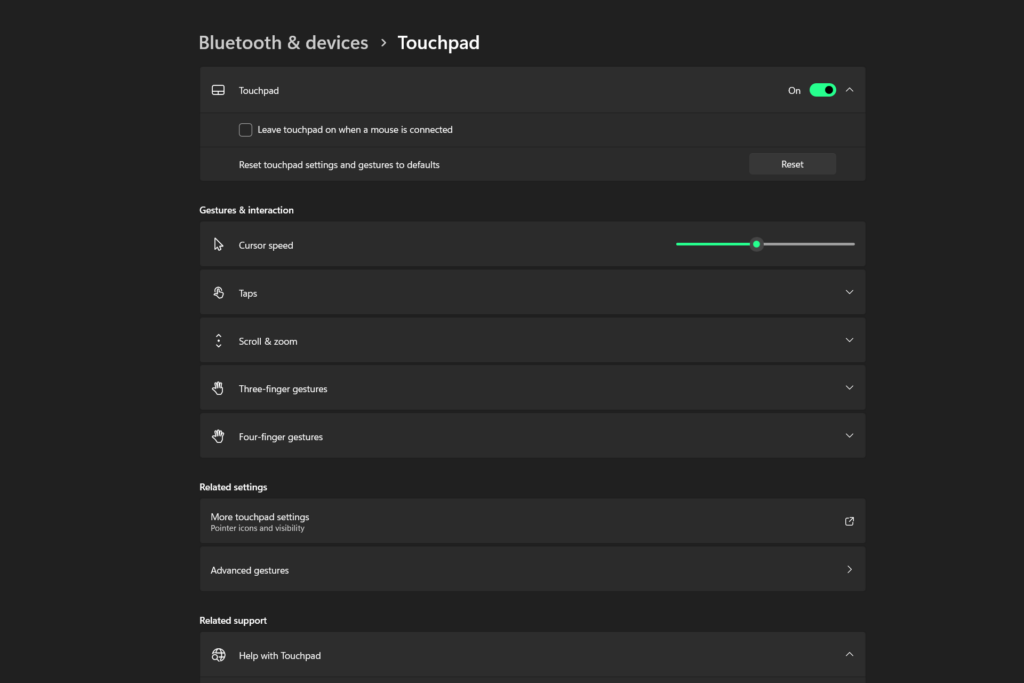Collapse the Help with Touchpad section
The height and width of the screenshot is (683, 1024).
click(849, 655)
